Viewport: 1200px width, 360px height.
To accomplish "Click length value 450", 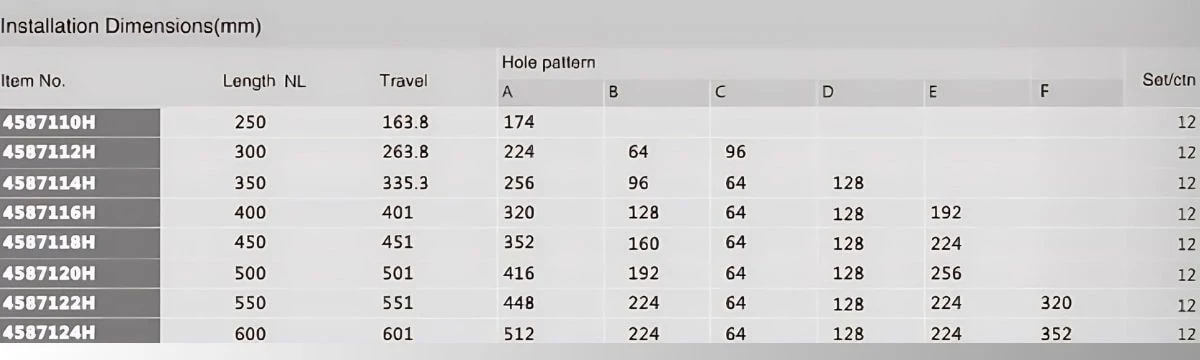I will [250, 242].
